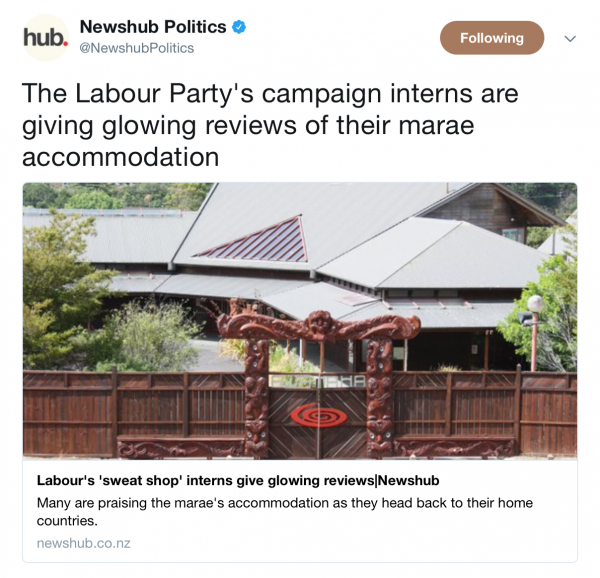
Task: Open the marae article preview image
Action: 300,321
